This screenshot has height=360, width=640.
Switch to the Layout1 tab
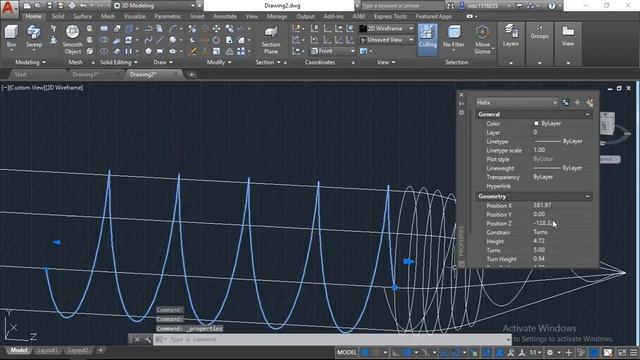[x=47, y=350]
